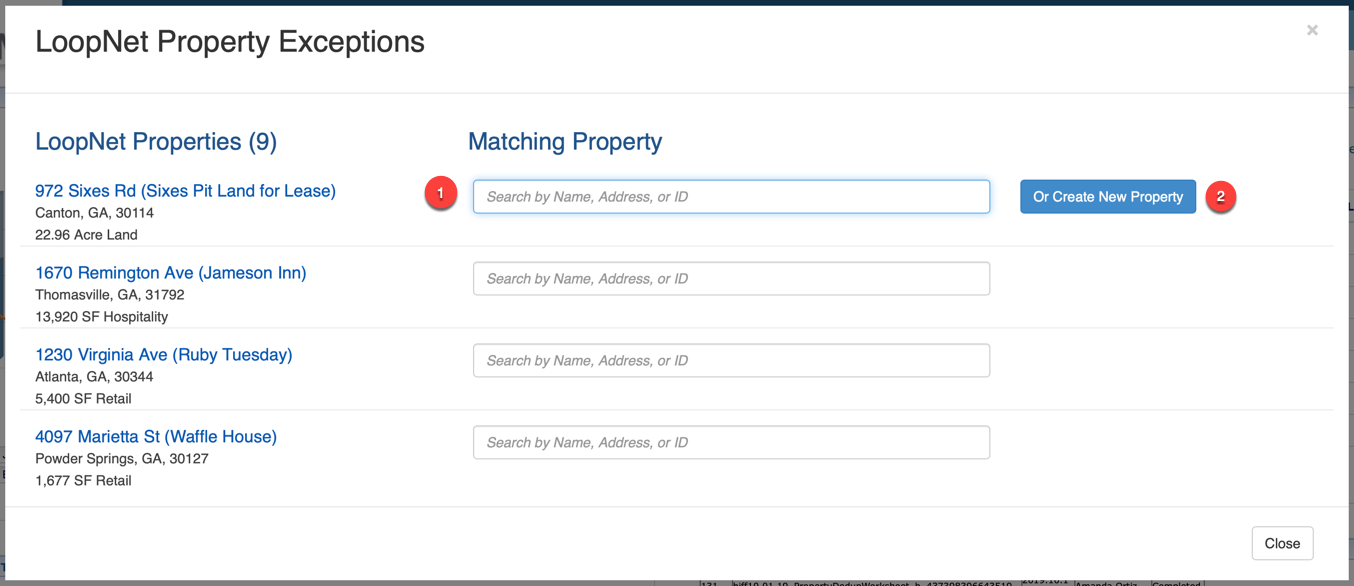Click the 22.96 Acre Land description
This screenshot has height=586, width=1354.
86,235
